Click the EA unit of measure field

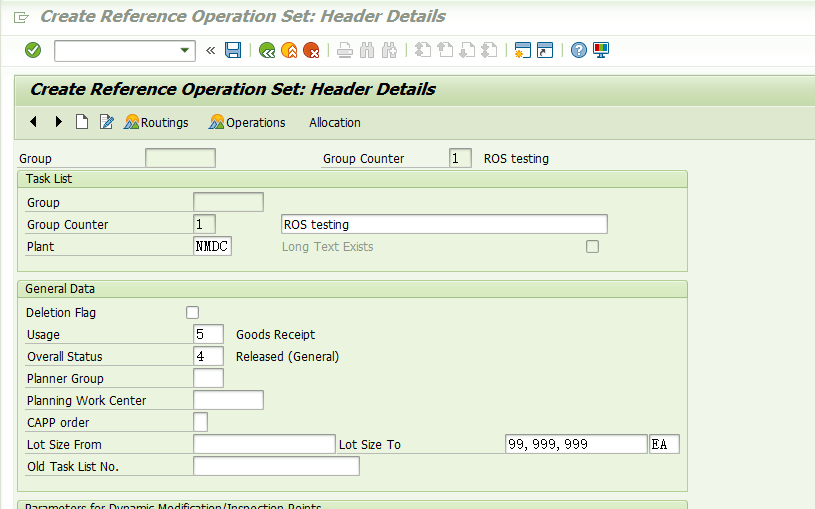[x=664, y=444]
